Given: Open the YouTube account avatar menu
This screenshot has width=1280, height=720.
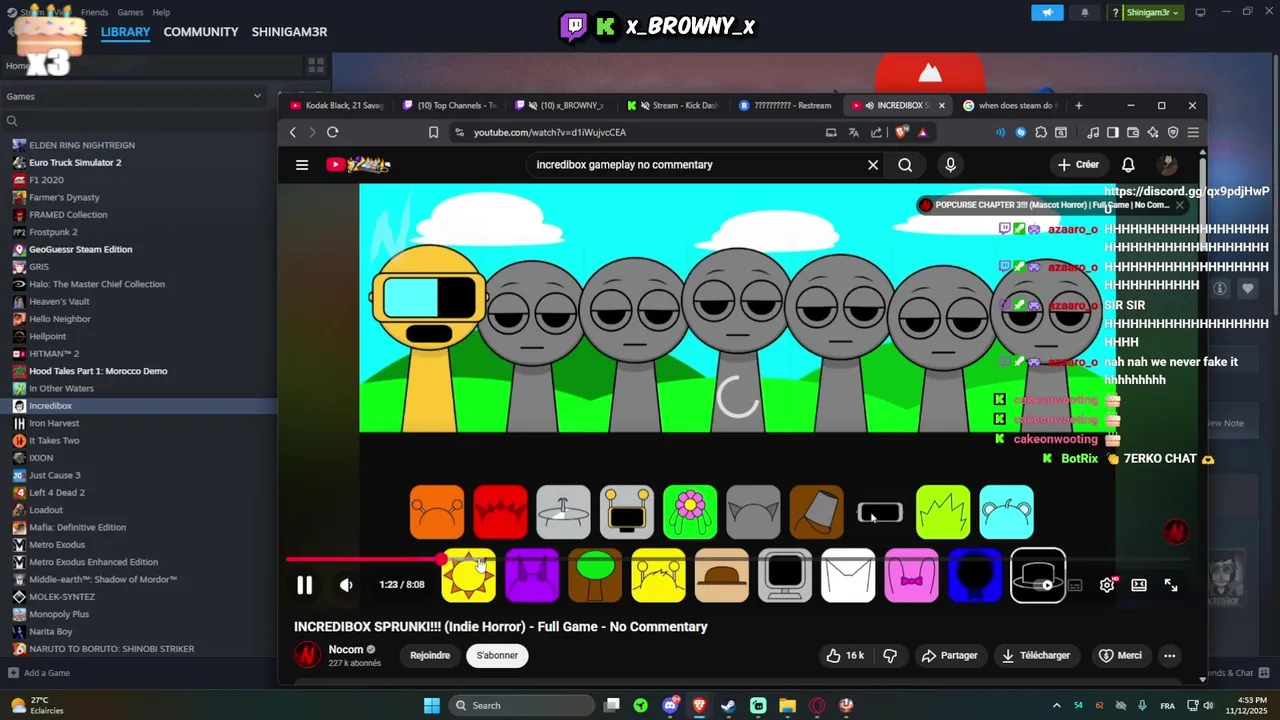Looking at the screenshot, I should coord(1167,165).
